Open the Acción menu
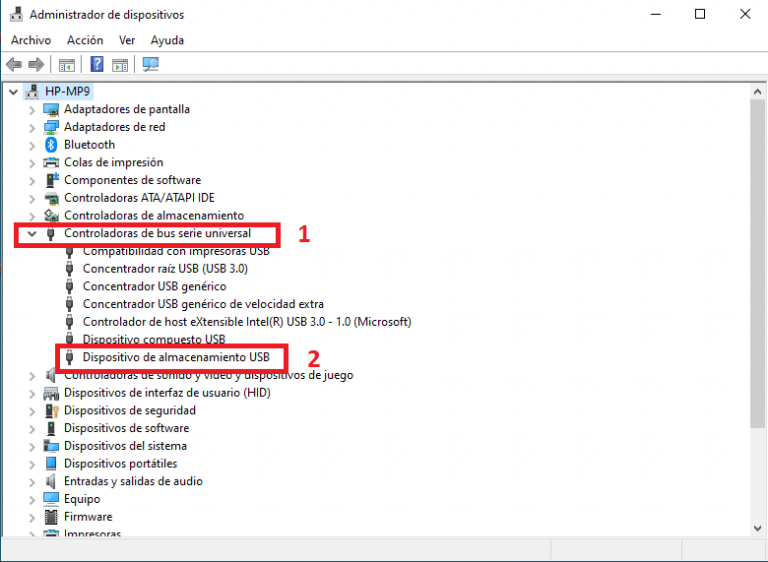This screenshot has width=768, height=562. pyautogui.click(x=85, y=40)
